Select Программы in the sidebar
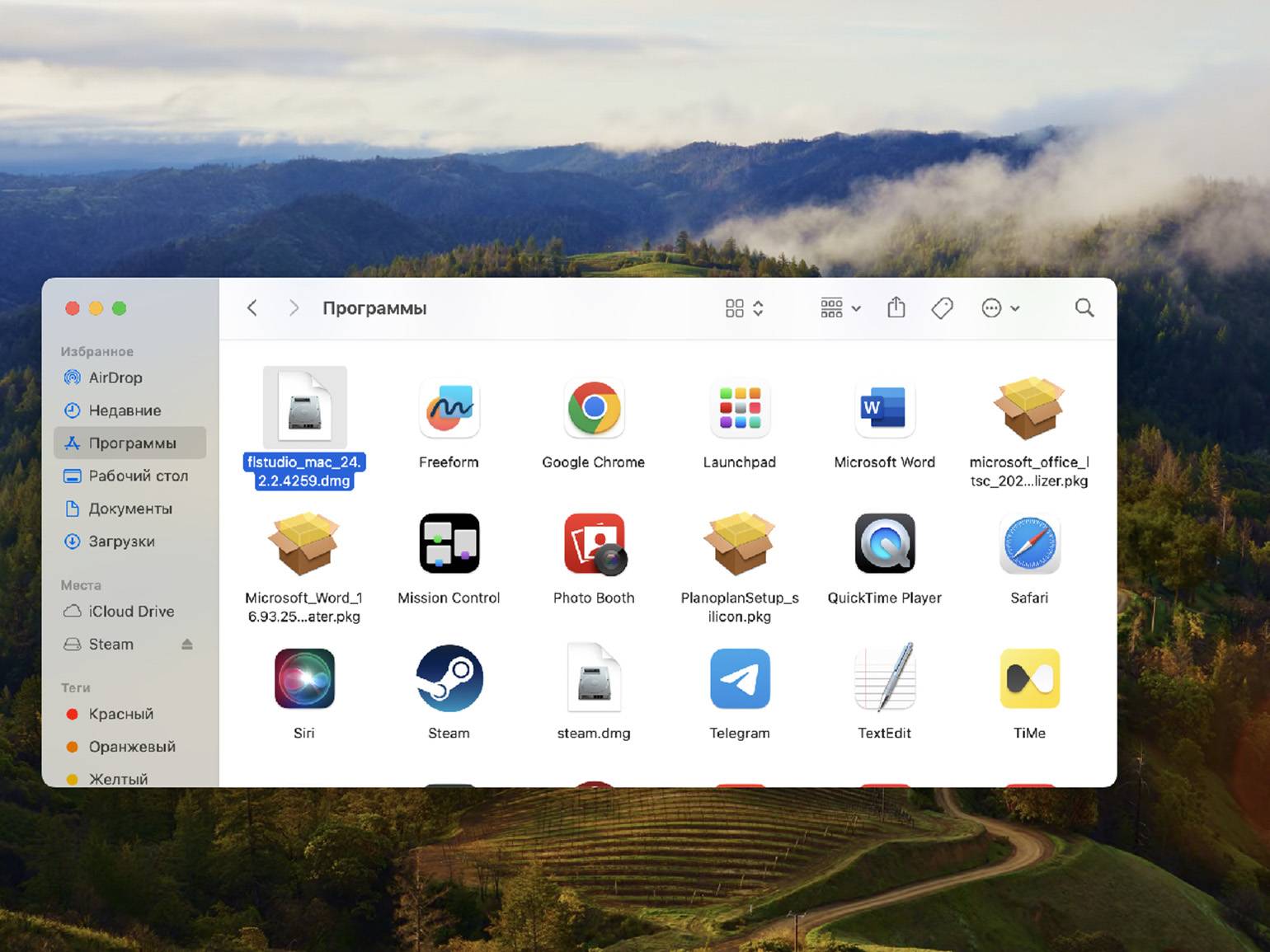This screenshot has height=952, width=1270. [129, 443]
